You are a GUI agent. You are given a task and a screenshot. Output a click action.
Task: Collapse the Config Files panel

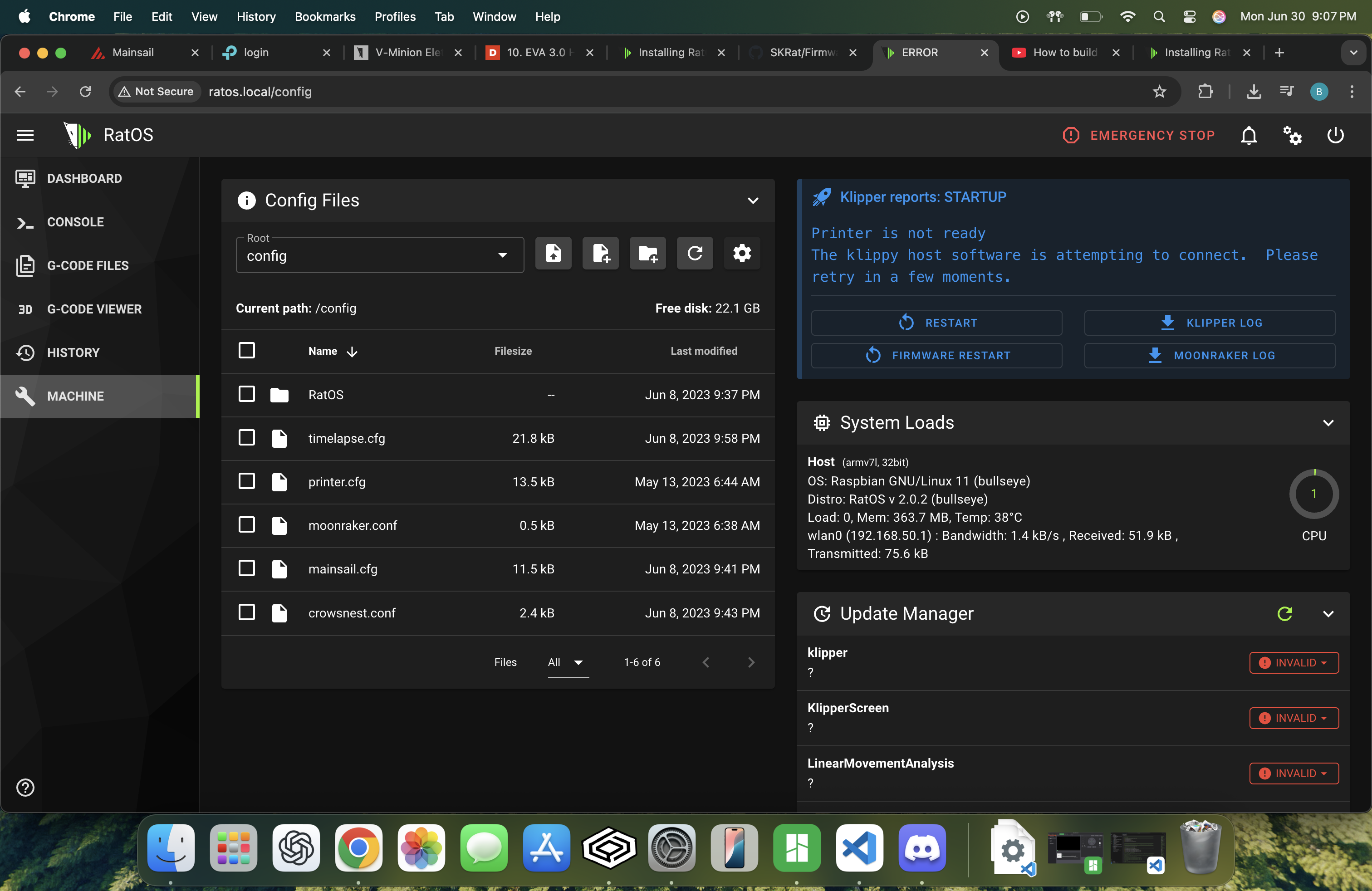753,201
